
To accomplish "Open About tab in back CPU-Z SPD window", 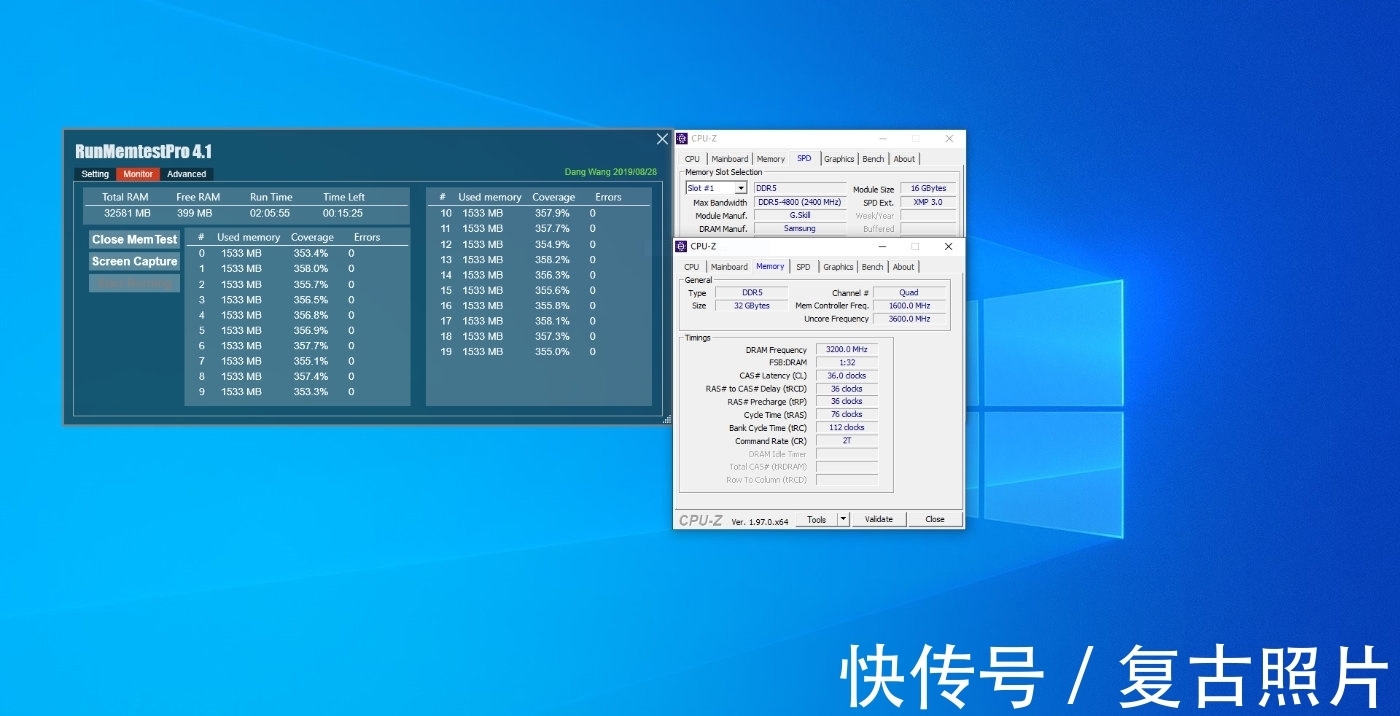I will tap(904, 159).
